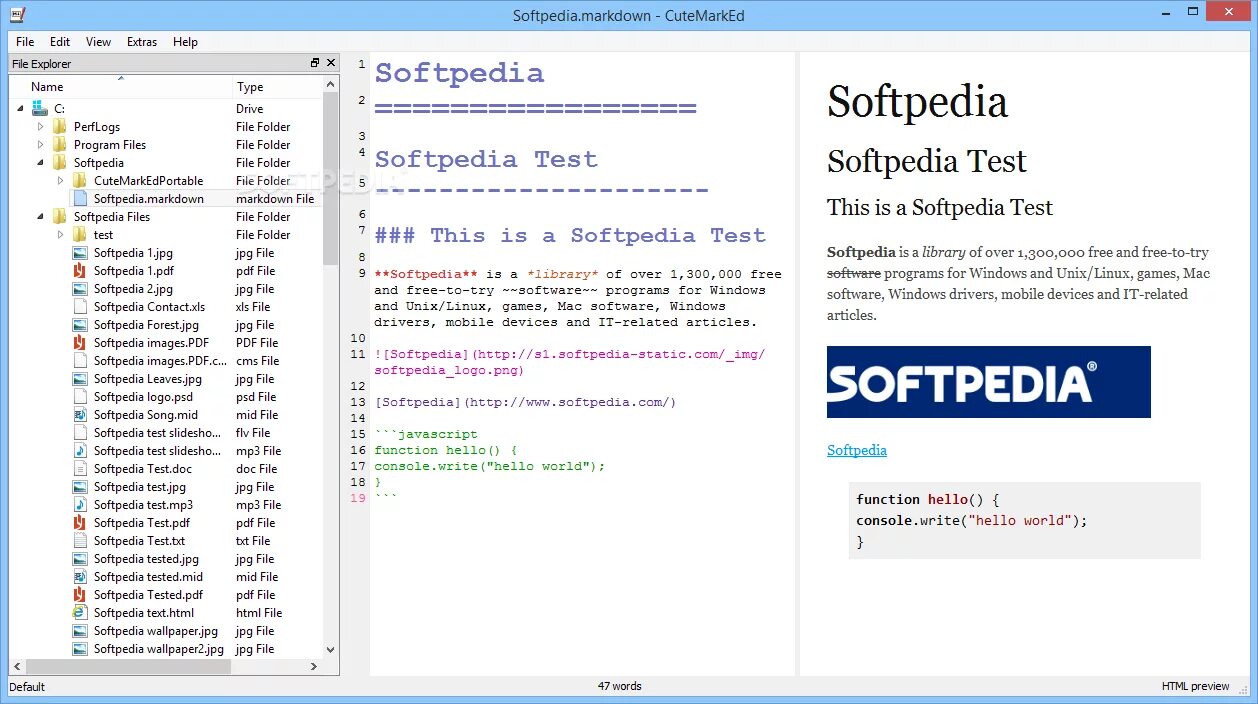
Task: Click the Softpedia test.jpg image icon
Action: [x=80, y=487]
